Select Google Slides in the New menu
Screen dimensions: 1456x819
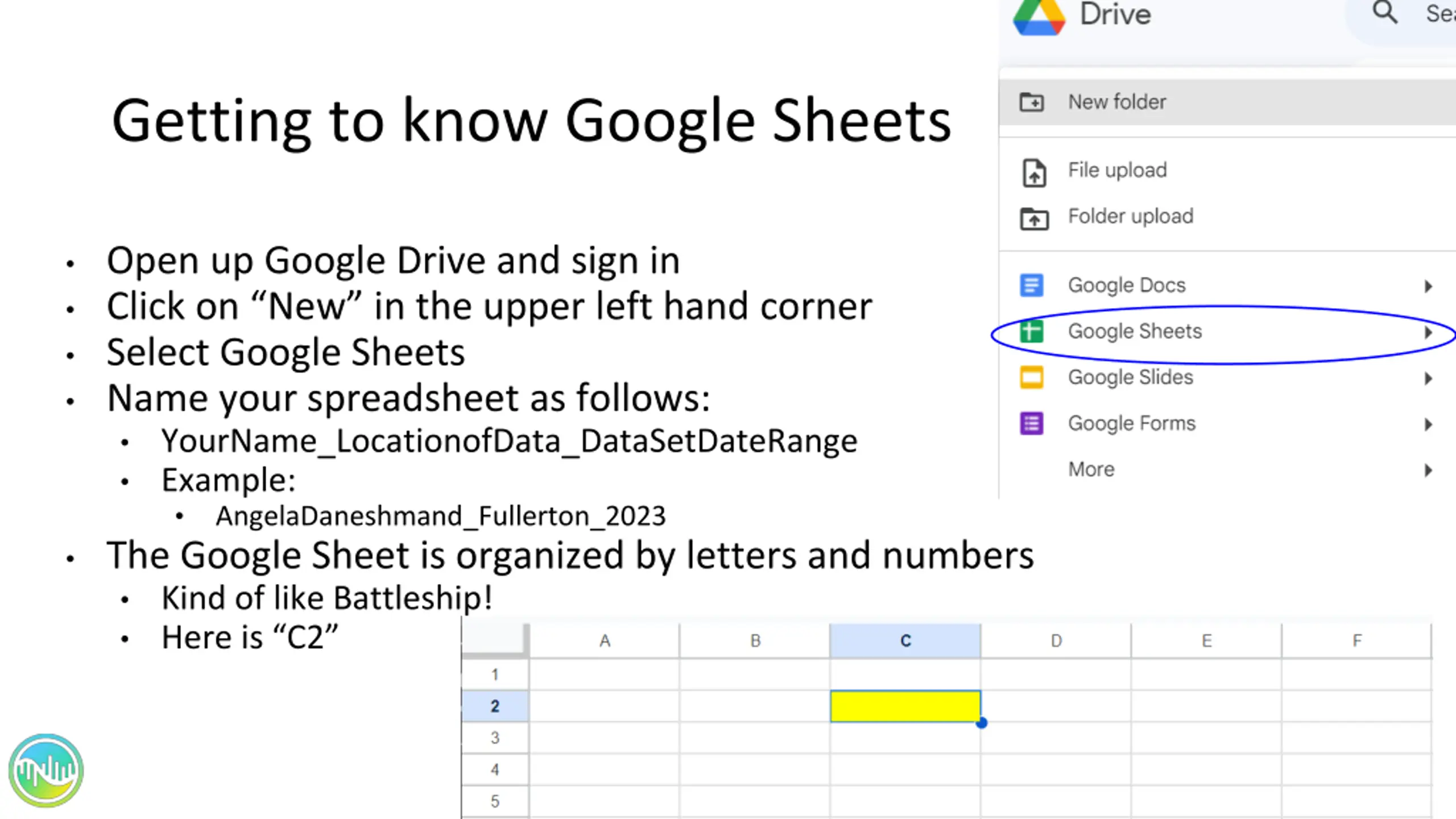(1227, 378)
